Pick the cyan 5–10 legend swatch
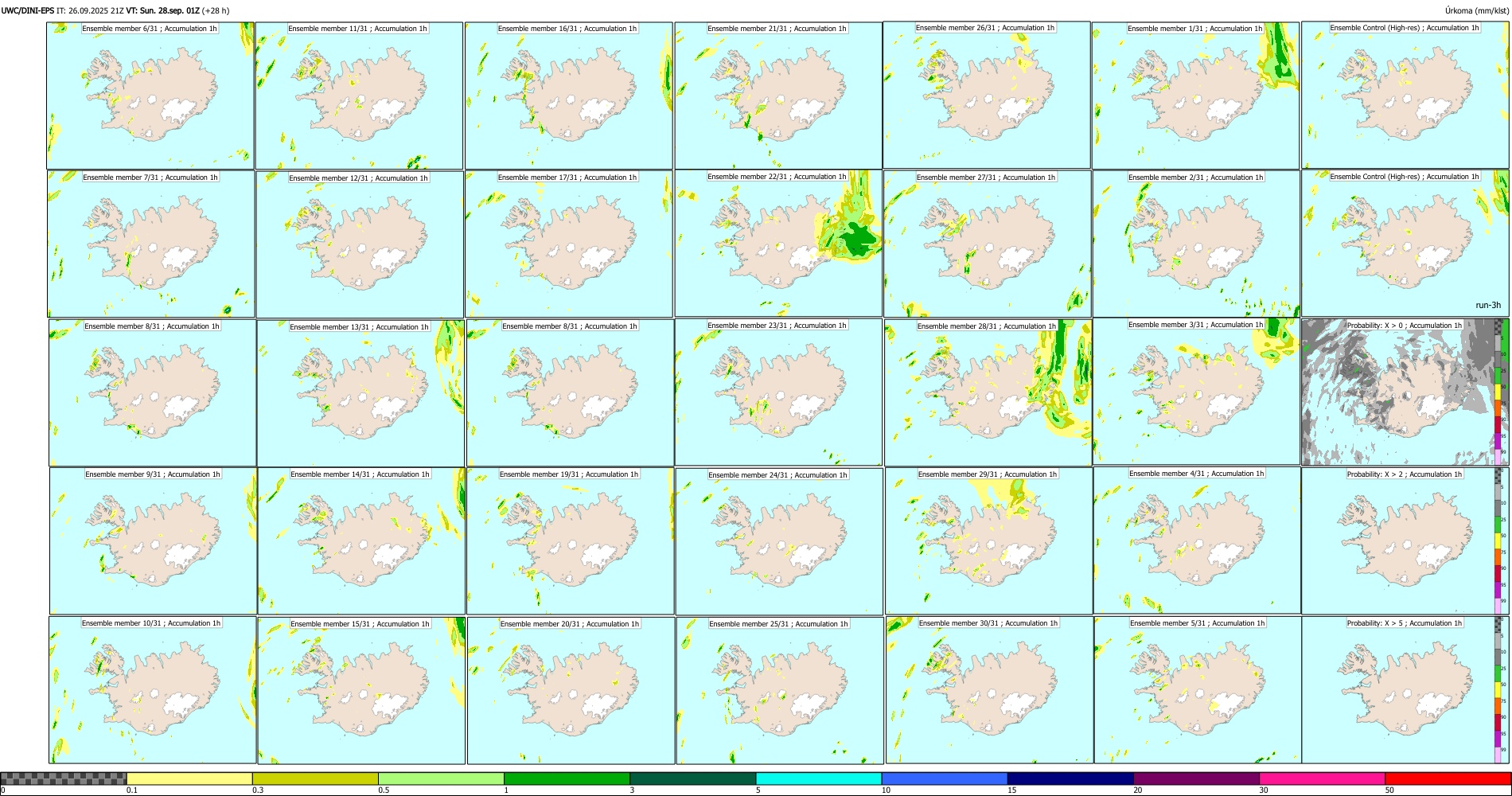Screen dimensions: 1512x796 [819, 778]
